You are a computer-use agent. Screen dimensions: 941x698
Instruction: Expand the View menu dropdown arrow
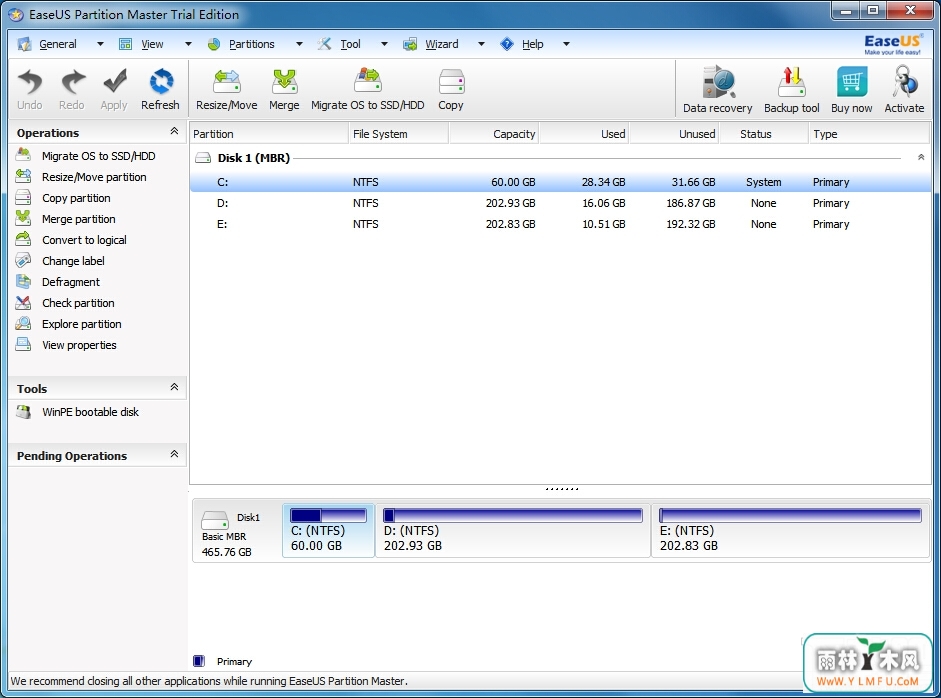(x=188, y=44)
